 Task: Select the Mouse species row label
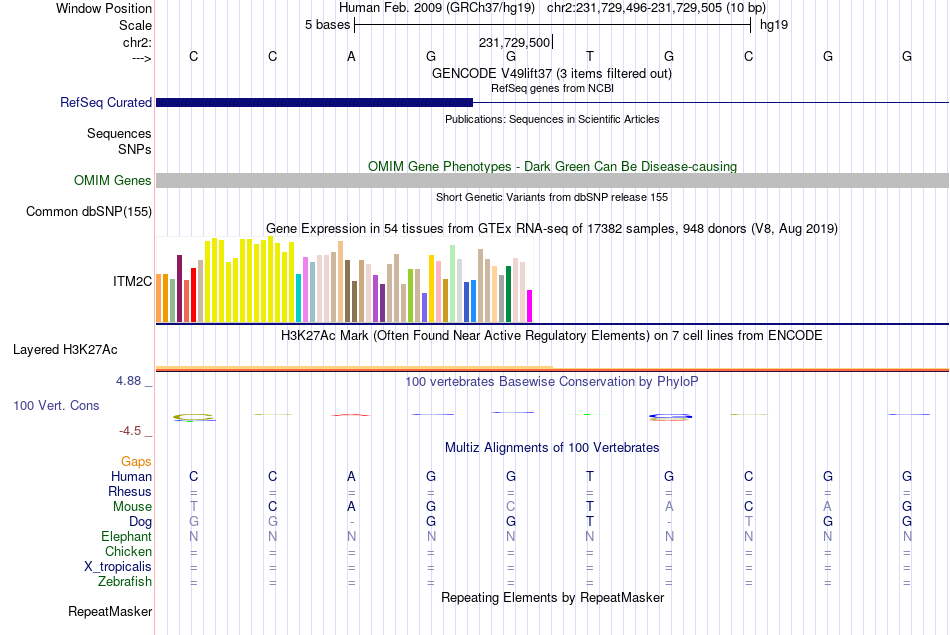(132, 507)
